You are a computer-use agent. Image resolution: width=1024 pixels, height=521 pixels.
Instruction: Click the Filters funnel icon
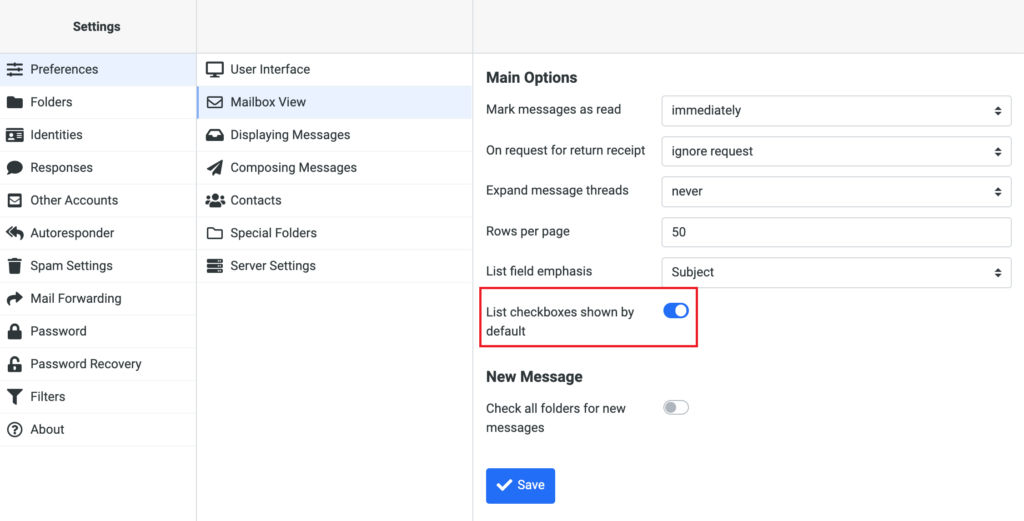(x=14, y=397)
